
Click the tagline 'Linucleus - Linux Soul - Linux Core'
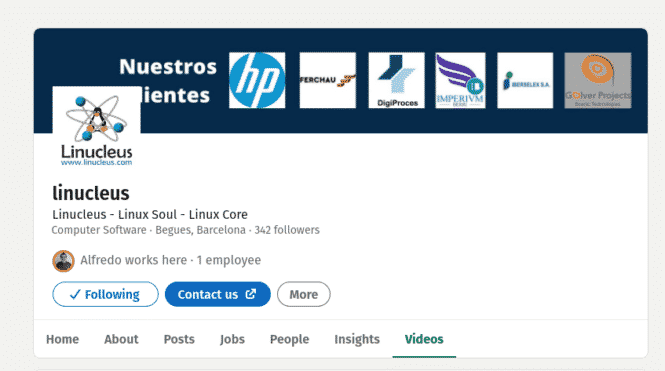click(x=150, y=215)
